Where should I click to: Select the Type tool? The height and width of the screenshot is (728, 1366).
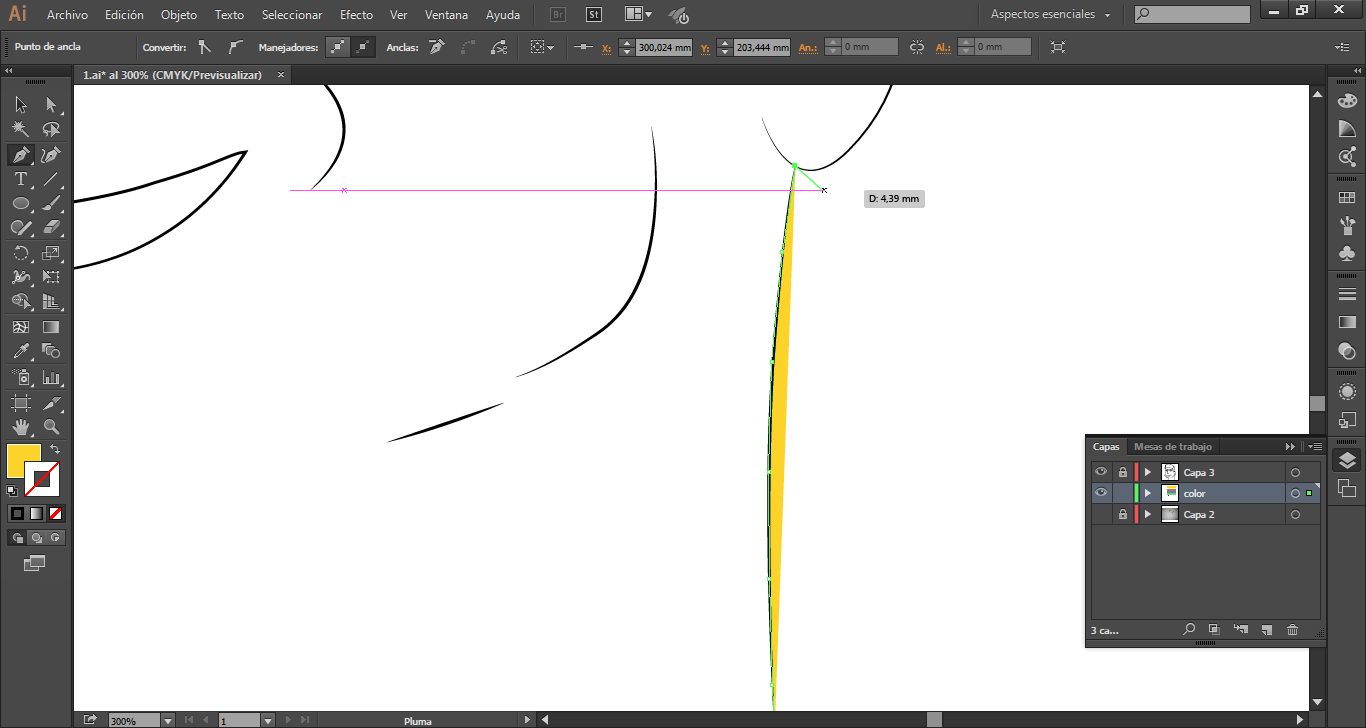click(x=20, y=180)
